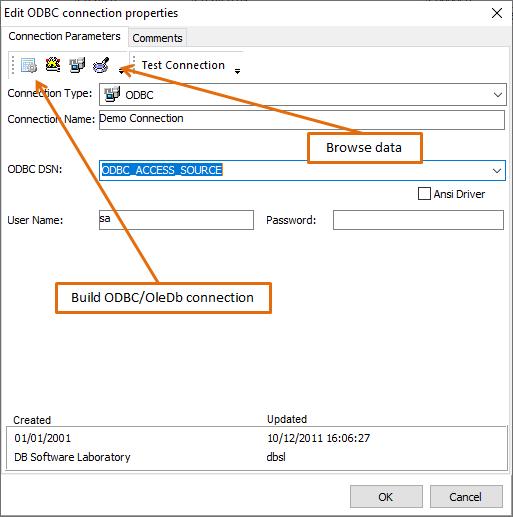
Task: Switch to the Comments tab
Action: click(157, 38)
